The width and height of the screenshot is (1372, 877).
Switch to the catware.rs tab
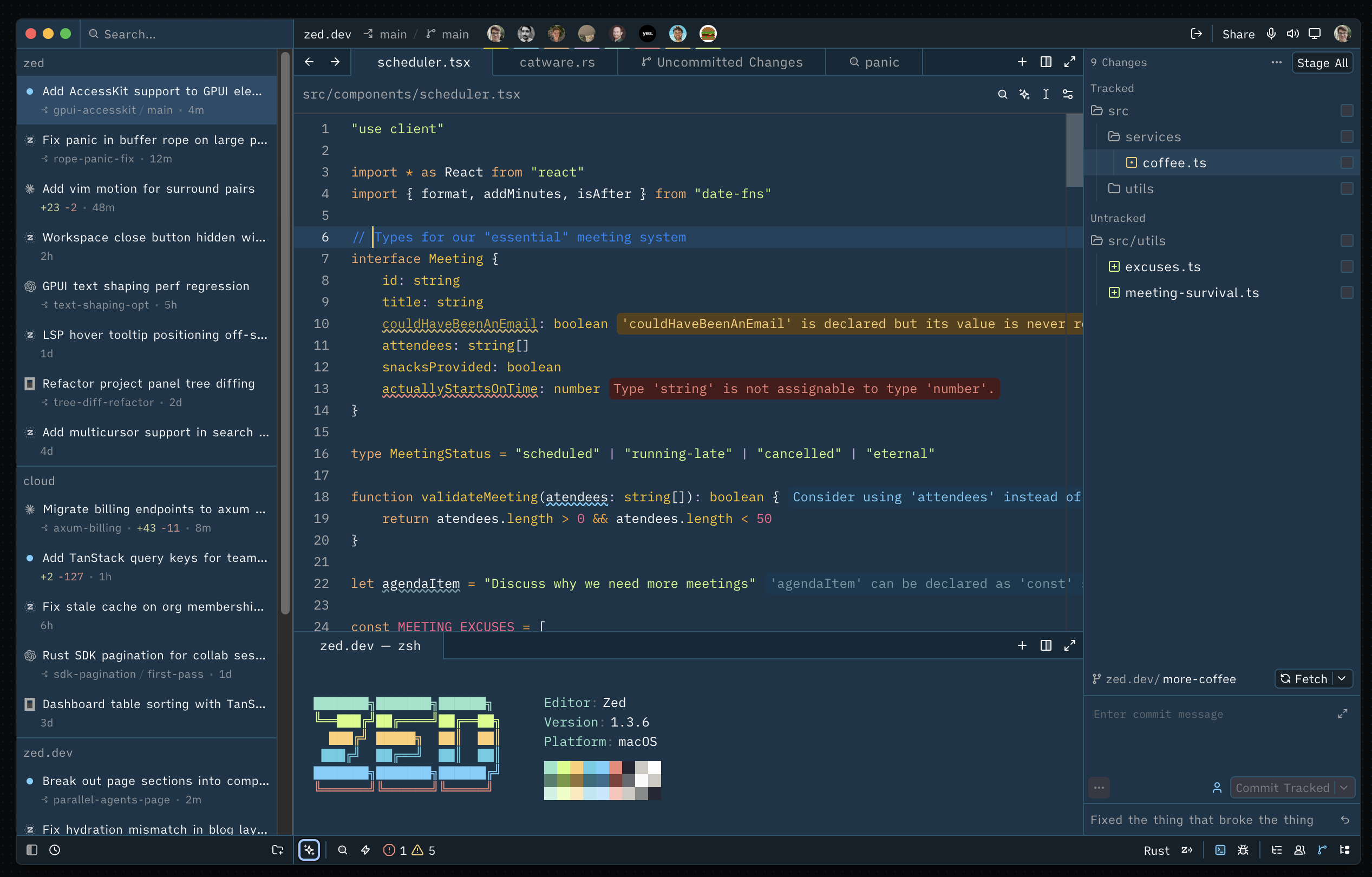pyautogui.click(x=557, y=62)
